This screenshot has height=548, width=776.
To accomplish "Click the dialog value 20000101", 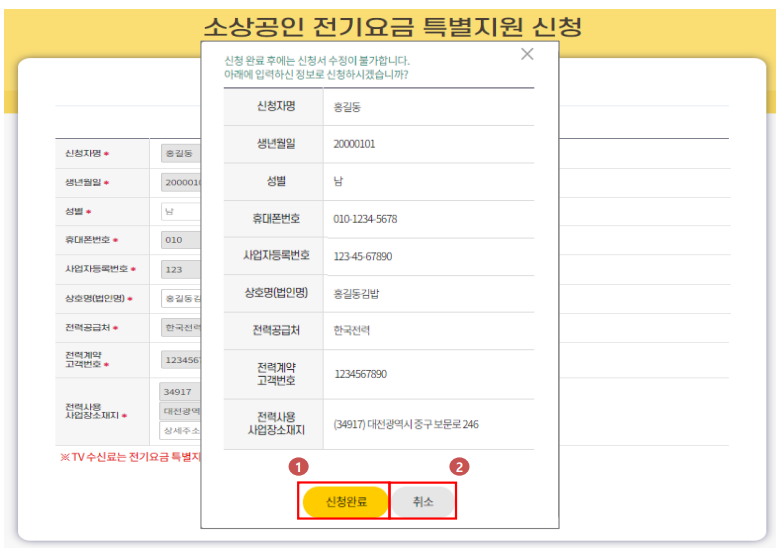I will (354, 144).
